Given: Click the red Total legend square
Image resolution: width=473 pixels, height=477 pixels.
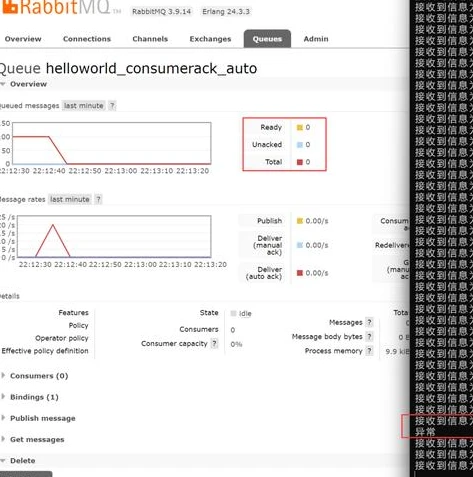Looking at the screenshot, I should pyautogui.click(x=300, y=162).
